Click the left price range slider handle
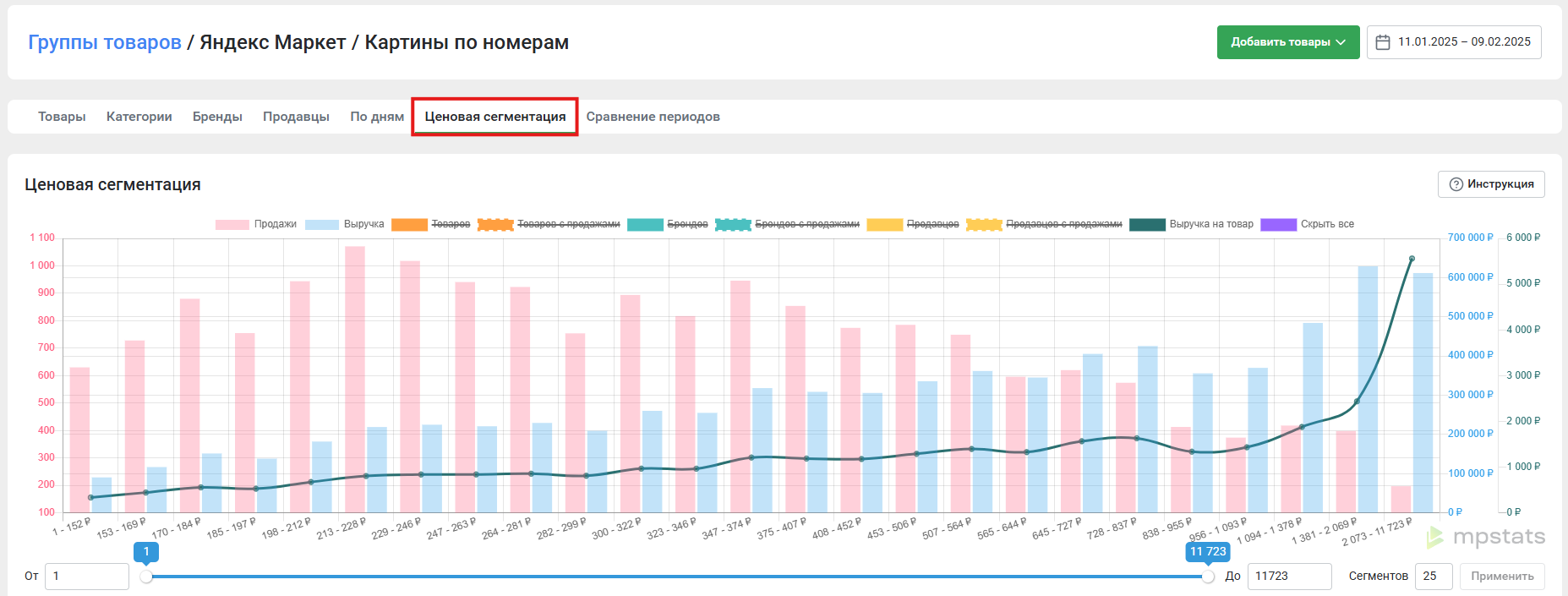 (x=146, y=577)
